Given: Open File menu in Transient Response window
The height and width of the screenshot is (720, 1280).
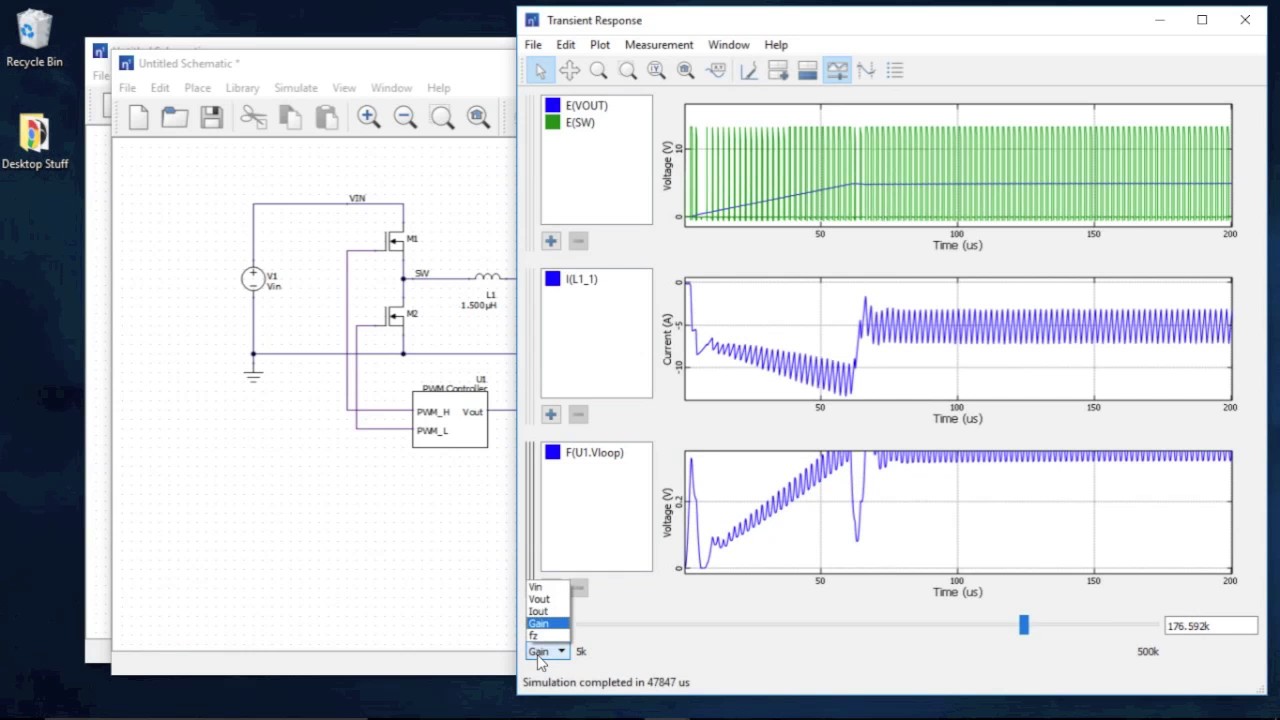Looking at the screenshot, I should tap(533, 45).
